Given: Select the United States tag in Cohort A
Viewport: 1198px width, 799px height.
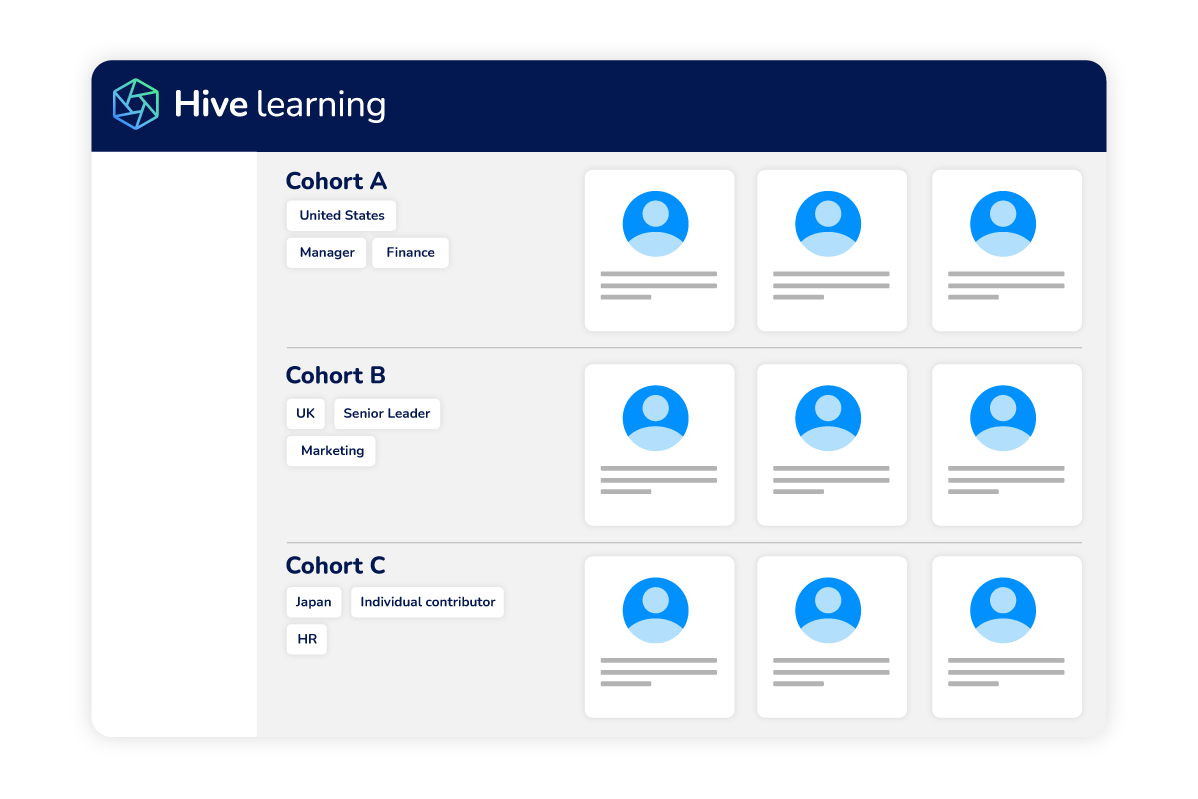Looking at the screenshot, I should point(342,215).
